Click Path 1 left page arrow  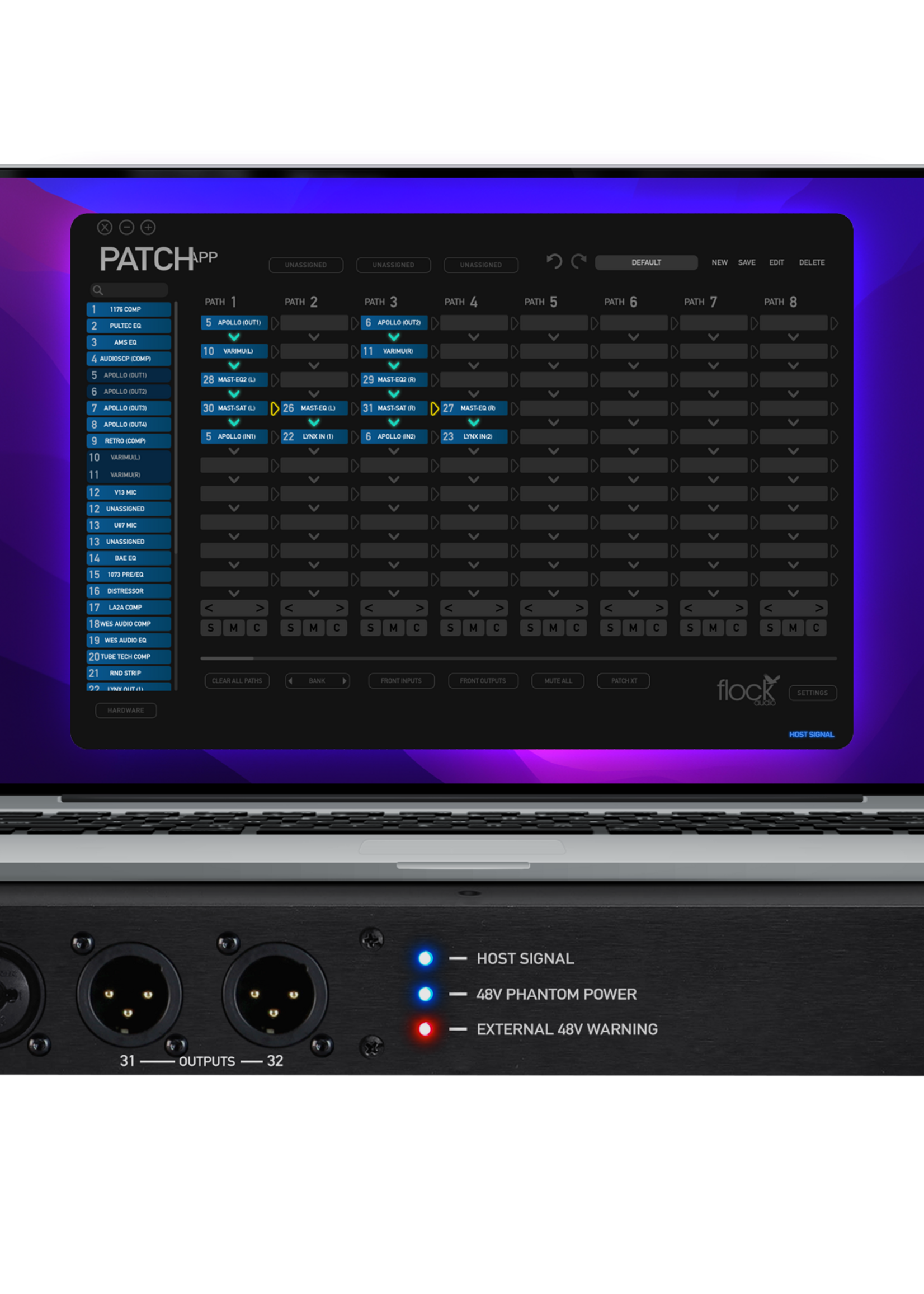click(209, 608)
